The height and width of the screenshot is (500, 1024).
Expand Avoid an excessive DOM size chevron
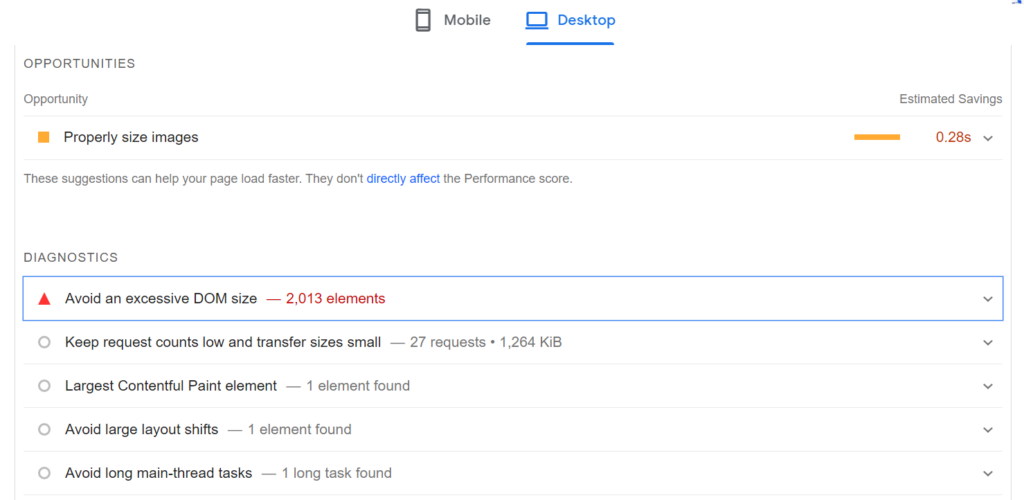[987, 299]
